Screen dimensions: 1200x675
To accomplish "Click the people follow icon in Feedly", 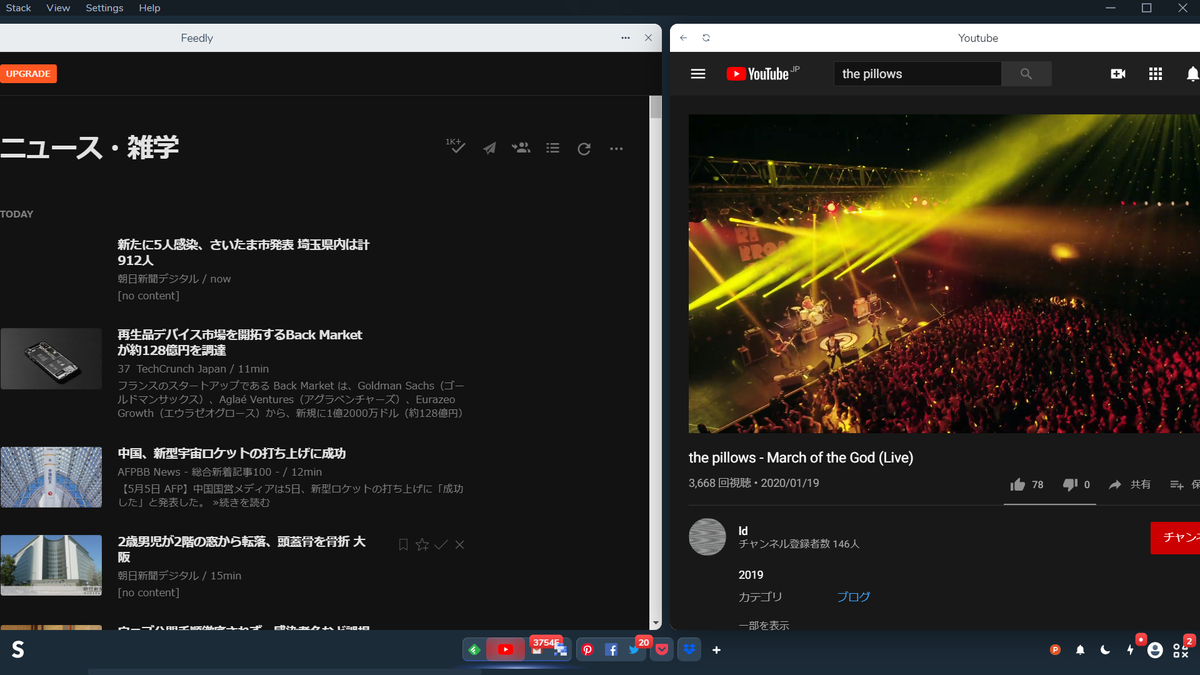I will click(521, 148).
